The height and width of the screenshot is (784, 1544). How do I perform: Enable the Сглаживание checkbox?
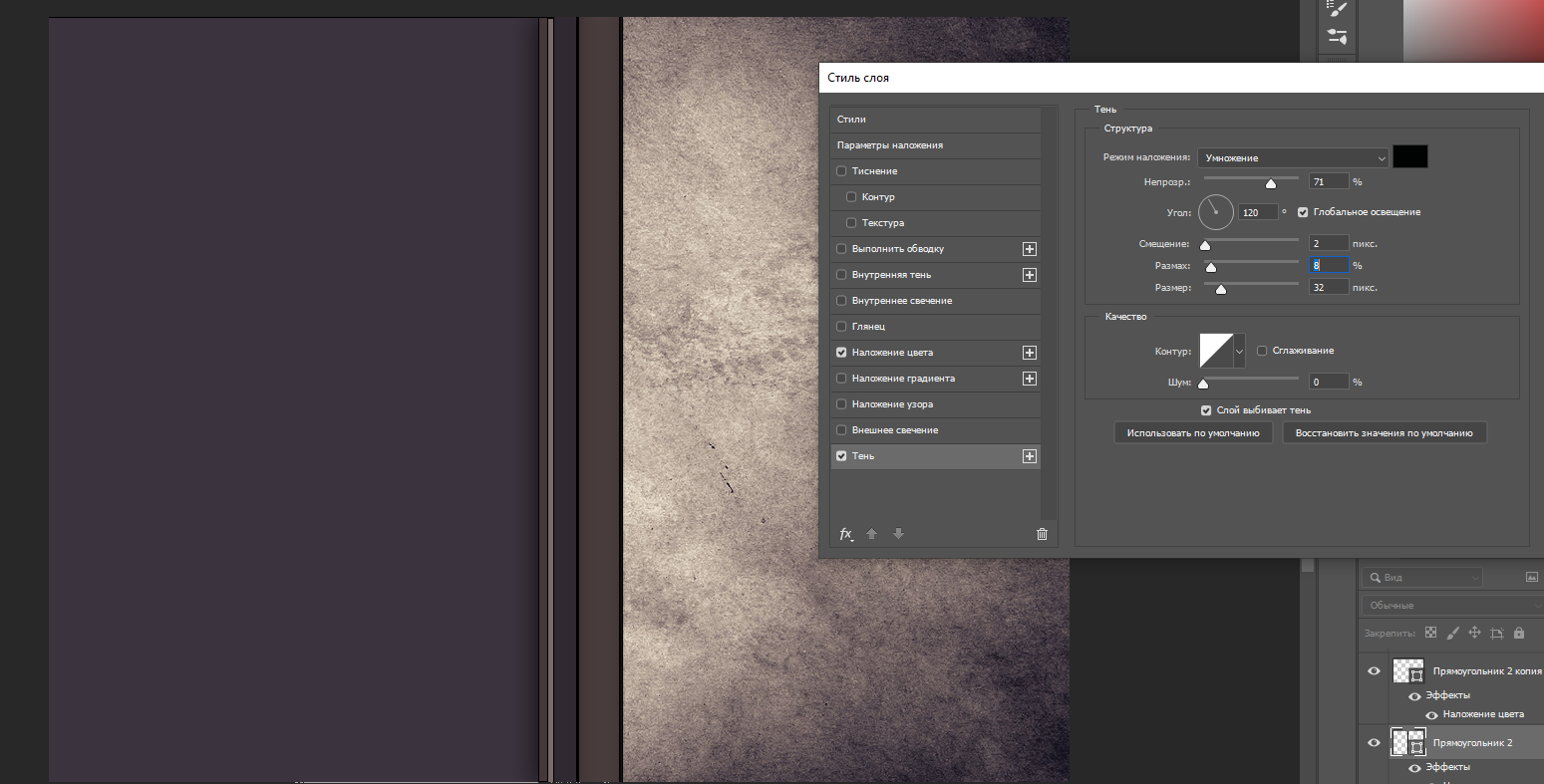(1262, 351)
